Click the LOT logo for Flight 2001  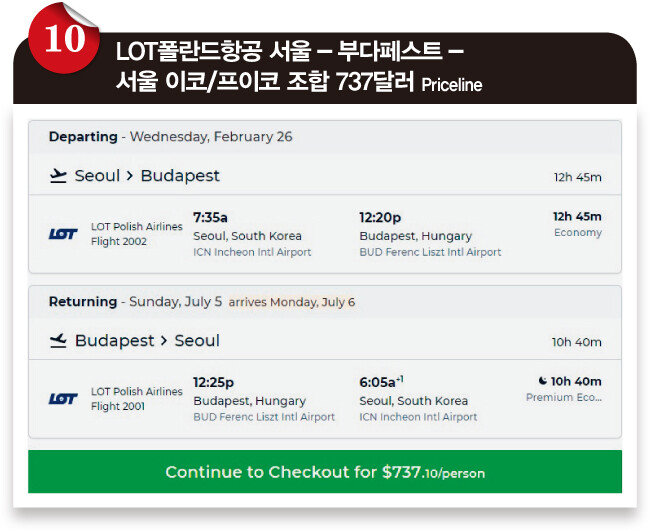click(x=63, y=399)
